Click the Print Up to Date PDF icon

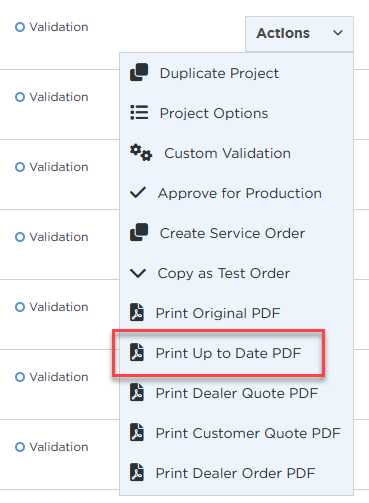coord(137,352)
